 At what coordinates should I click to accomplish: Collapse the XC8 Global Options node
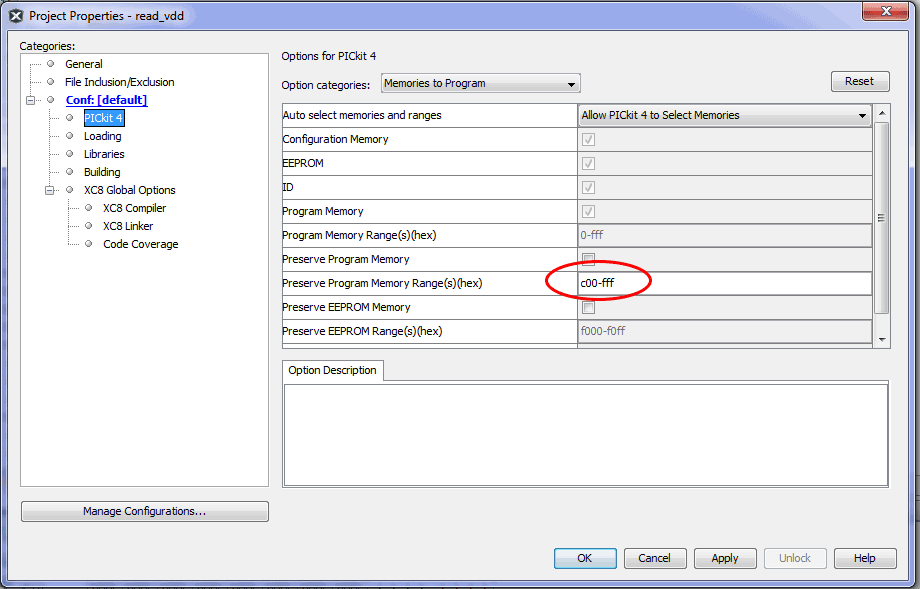tap(50, 190)
